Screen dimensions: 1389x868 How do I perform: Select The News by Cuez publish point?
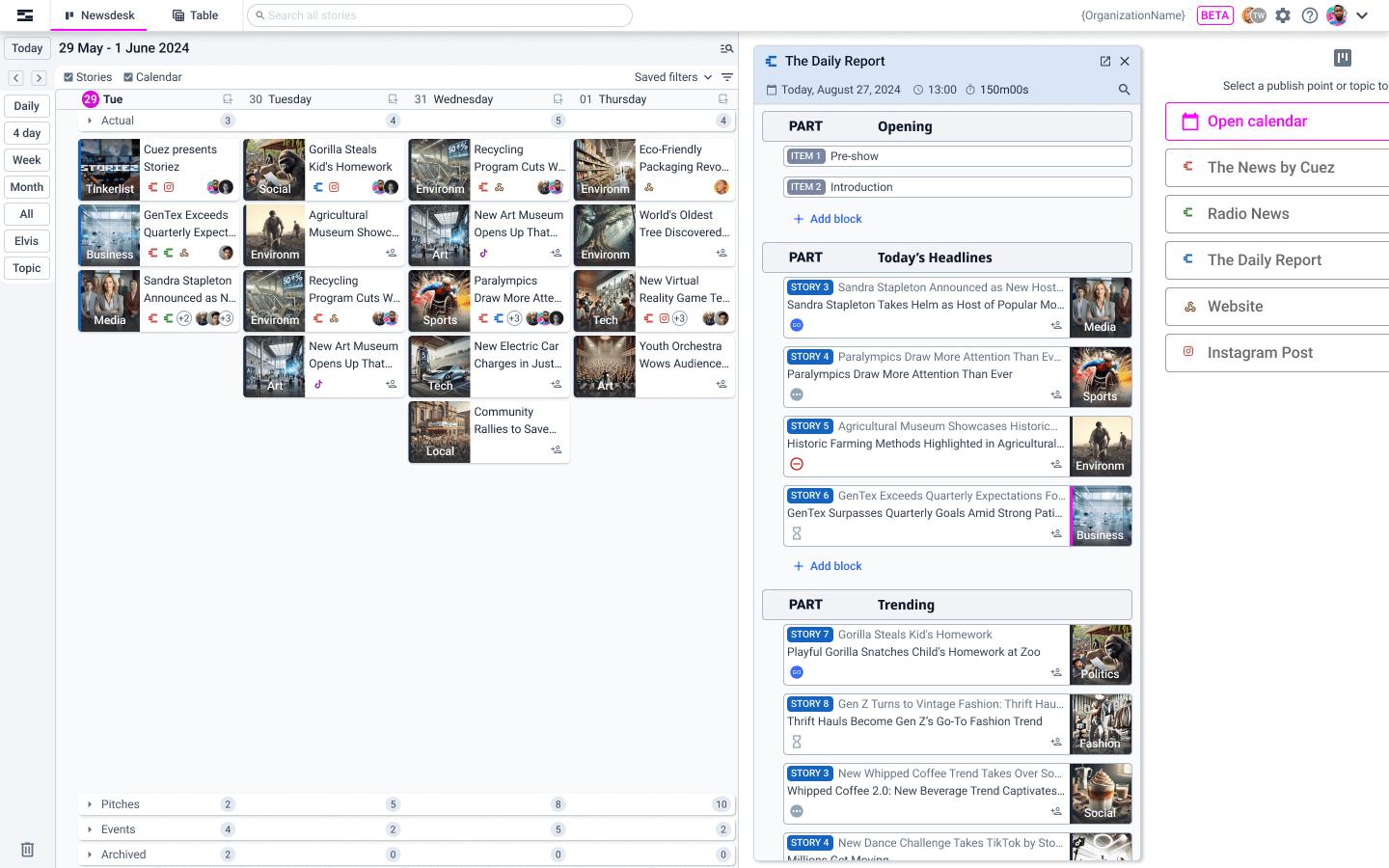[x=1277, y=168]
